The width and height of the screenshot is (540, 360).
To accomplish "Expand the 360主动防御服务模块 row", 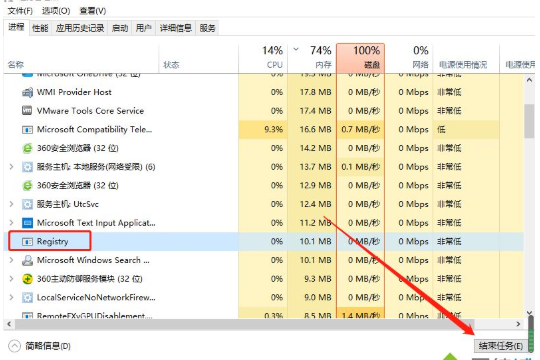I will [x=11, y=279].
